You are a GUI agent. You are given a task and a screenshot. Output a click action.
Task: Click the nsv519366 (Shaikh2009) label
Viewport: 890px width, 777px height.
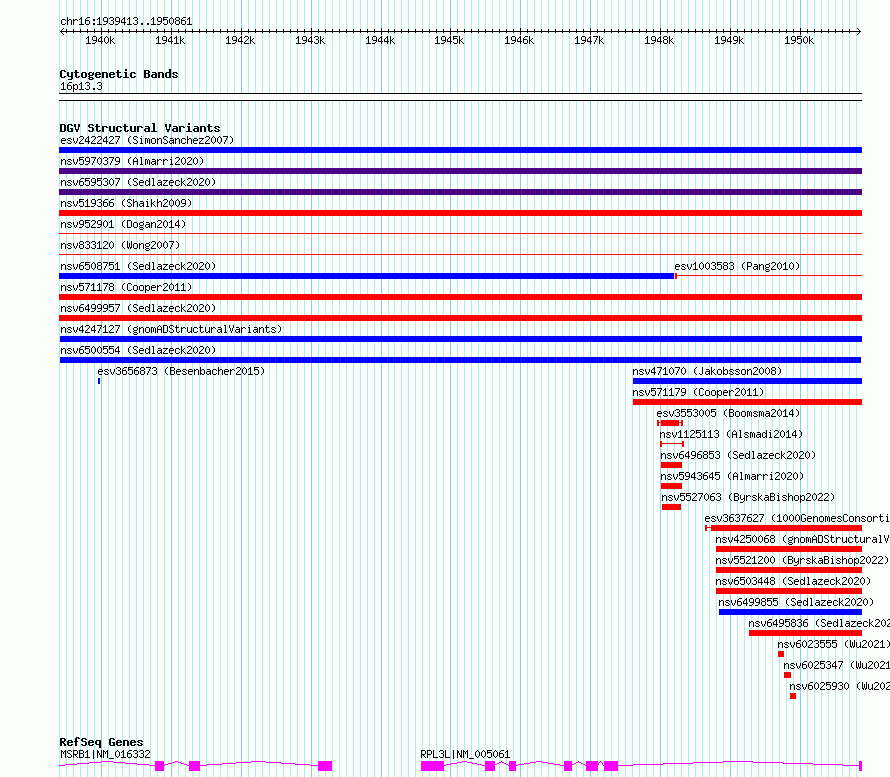[126, 203]
